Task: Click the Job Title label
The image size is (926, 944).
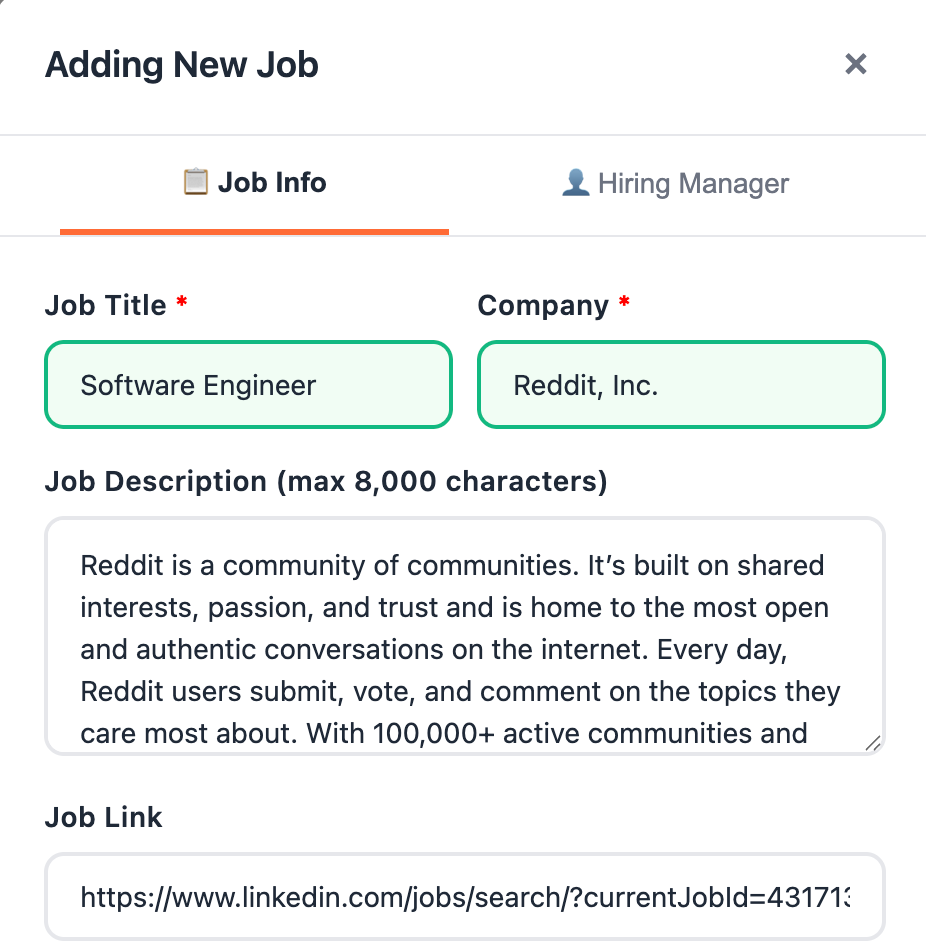Action: pyautogui.click(x=106, y=306)
